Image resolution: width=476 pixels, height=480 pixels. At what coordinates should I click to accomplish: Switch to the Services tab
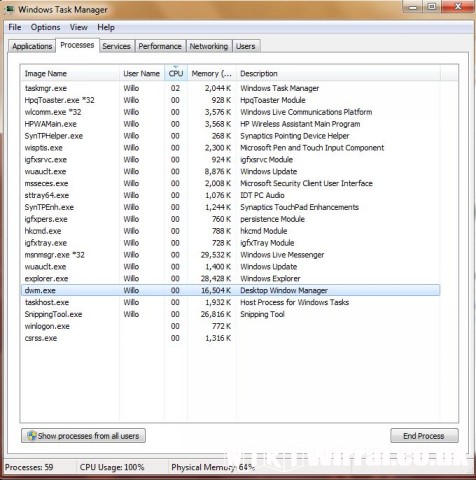(x=116, y=46)
